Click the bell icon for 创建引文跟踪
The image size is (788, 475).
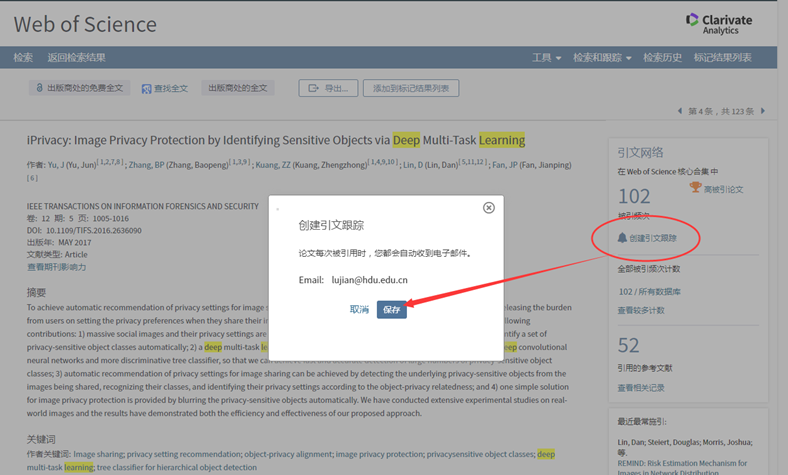622,238
